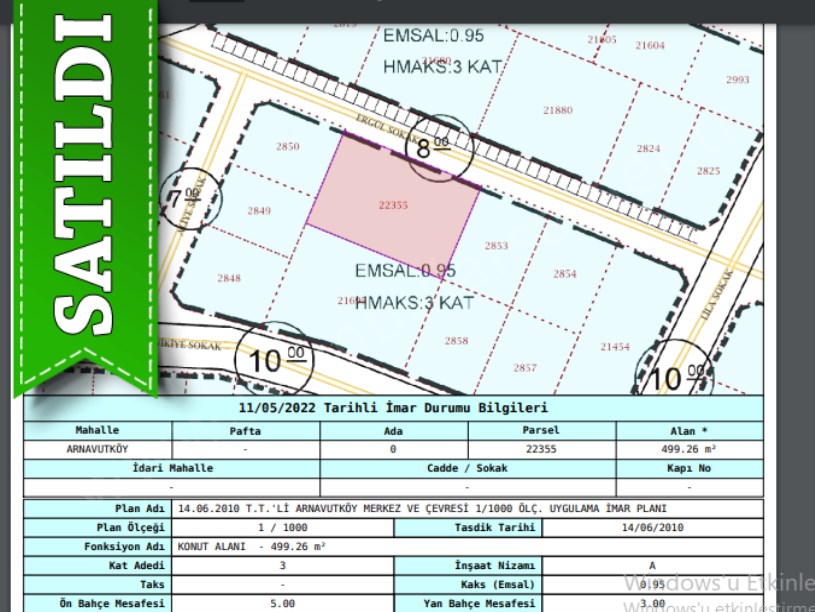This screenshot has height=612, width=815.
Task: Click the Parsel value 22355 in table
Action: coord(541,450)
